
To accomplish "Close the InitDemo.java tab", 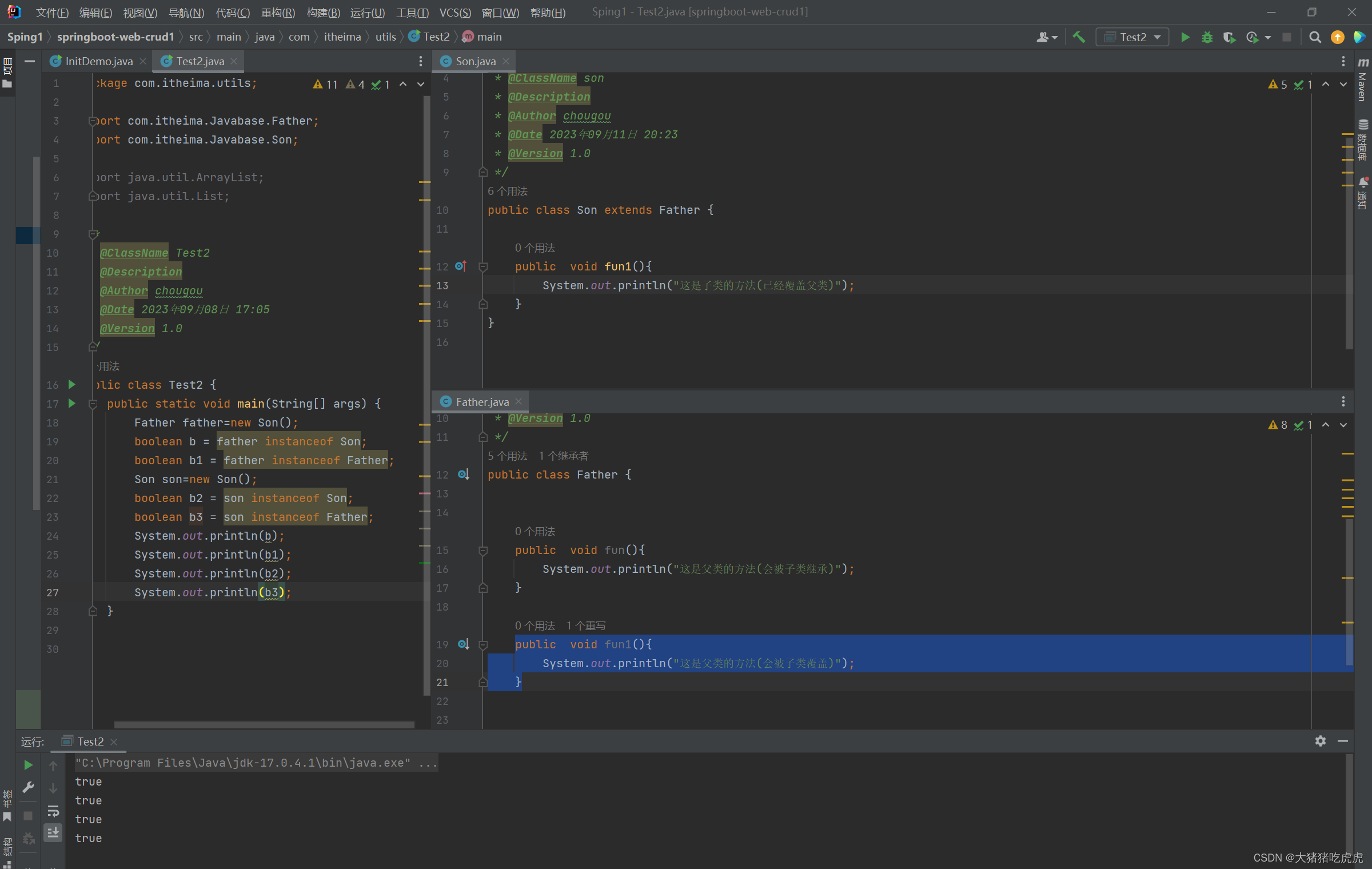I will point(143,61).
